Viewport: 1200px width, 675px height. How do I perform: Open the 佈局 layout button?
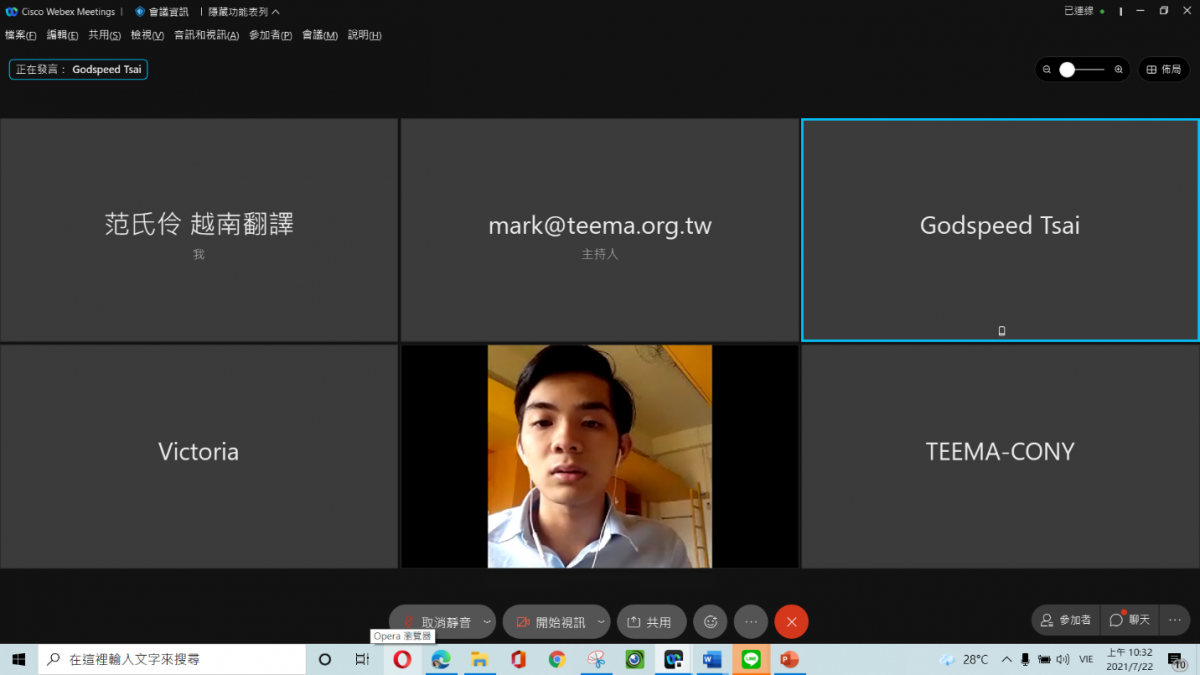[x=1164, y=70]
